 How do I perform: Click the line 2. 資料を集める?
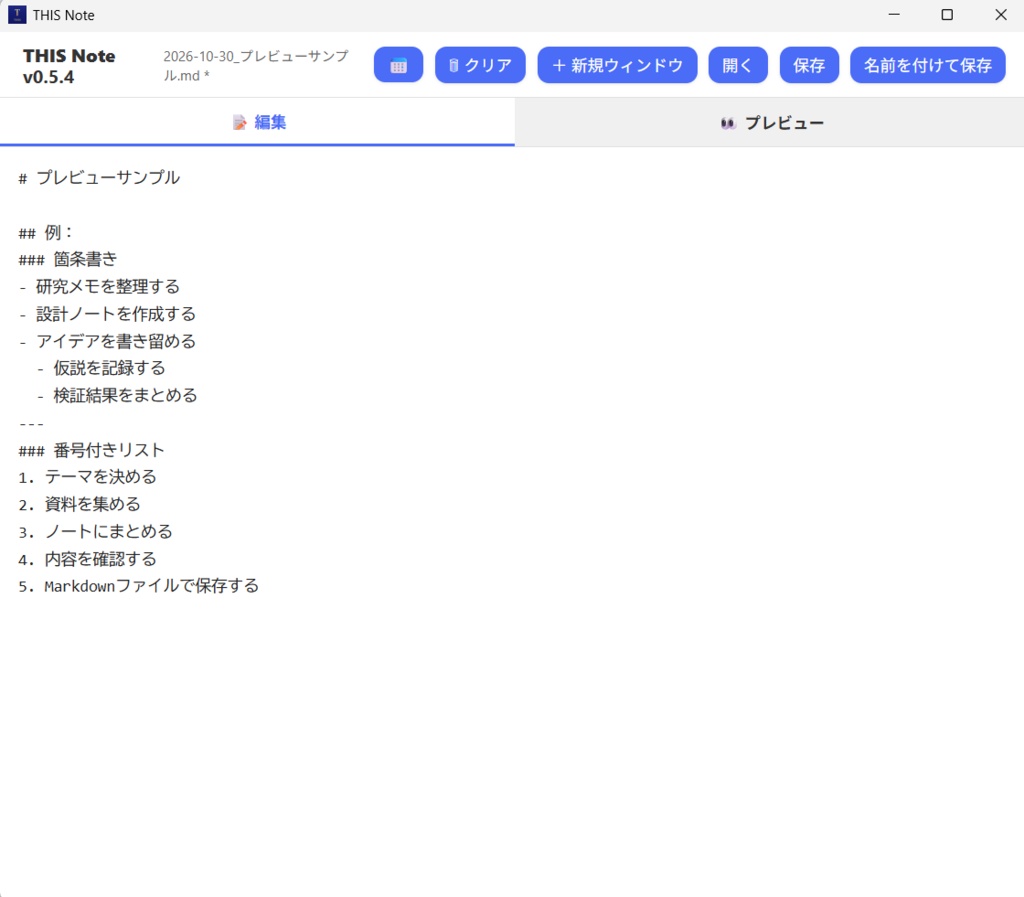(x=80, y=505)
